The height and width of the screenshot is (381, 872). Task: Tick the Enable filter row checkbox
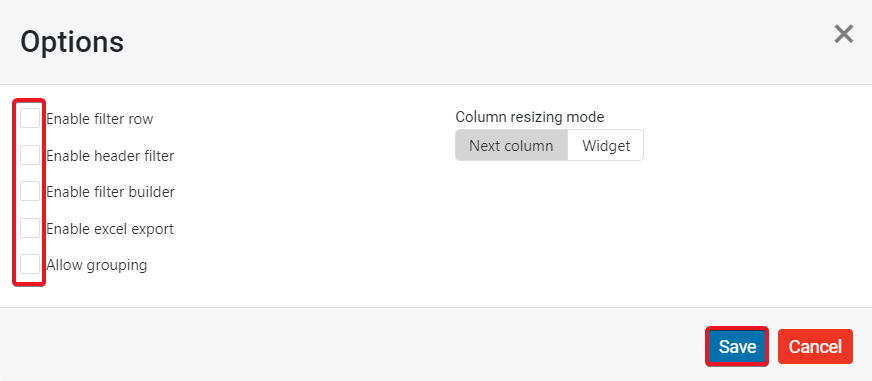click(x=30, y=118)
